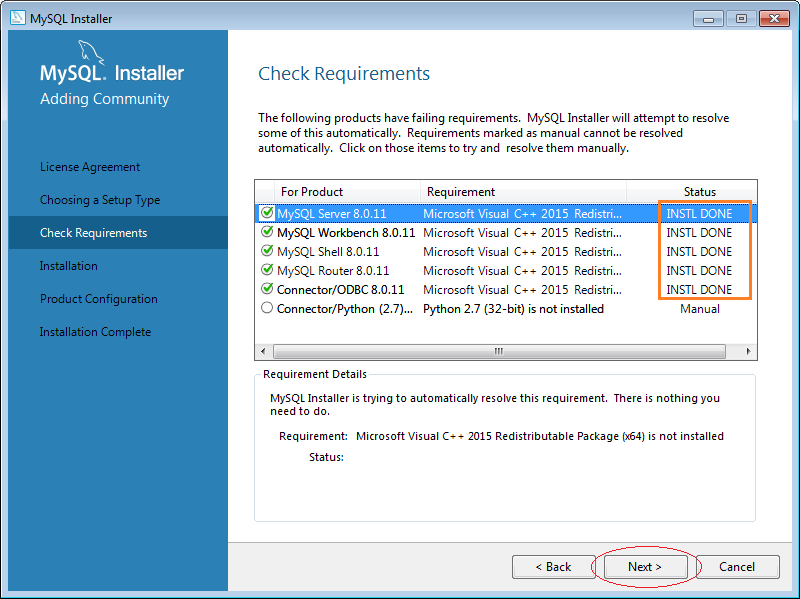Open Choosing a Setup Type step
Image resolution: width=800 pixels, height=599 pixels.
(x=100, y=200)
